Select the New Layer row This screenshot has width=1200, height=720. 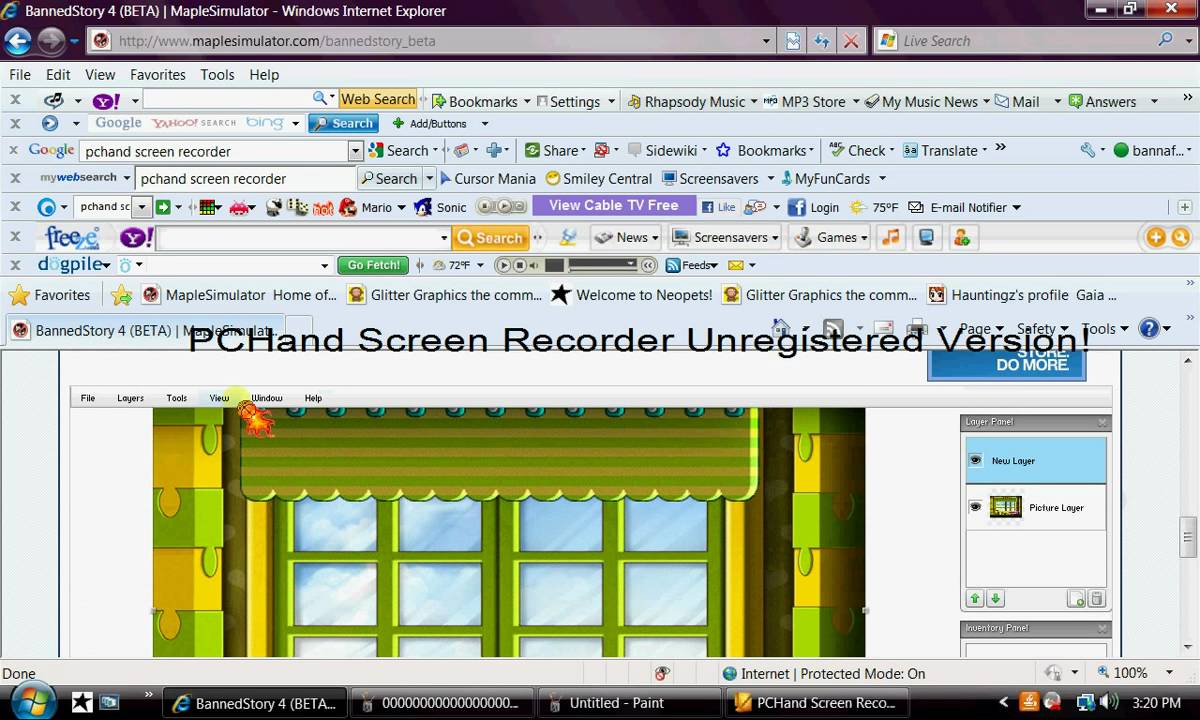(x=1036, y=460)
